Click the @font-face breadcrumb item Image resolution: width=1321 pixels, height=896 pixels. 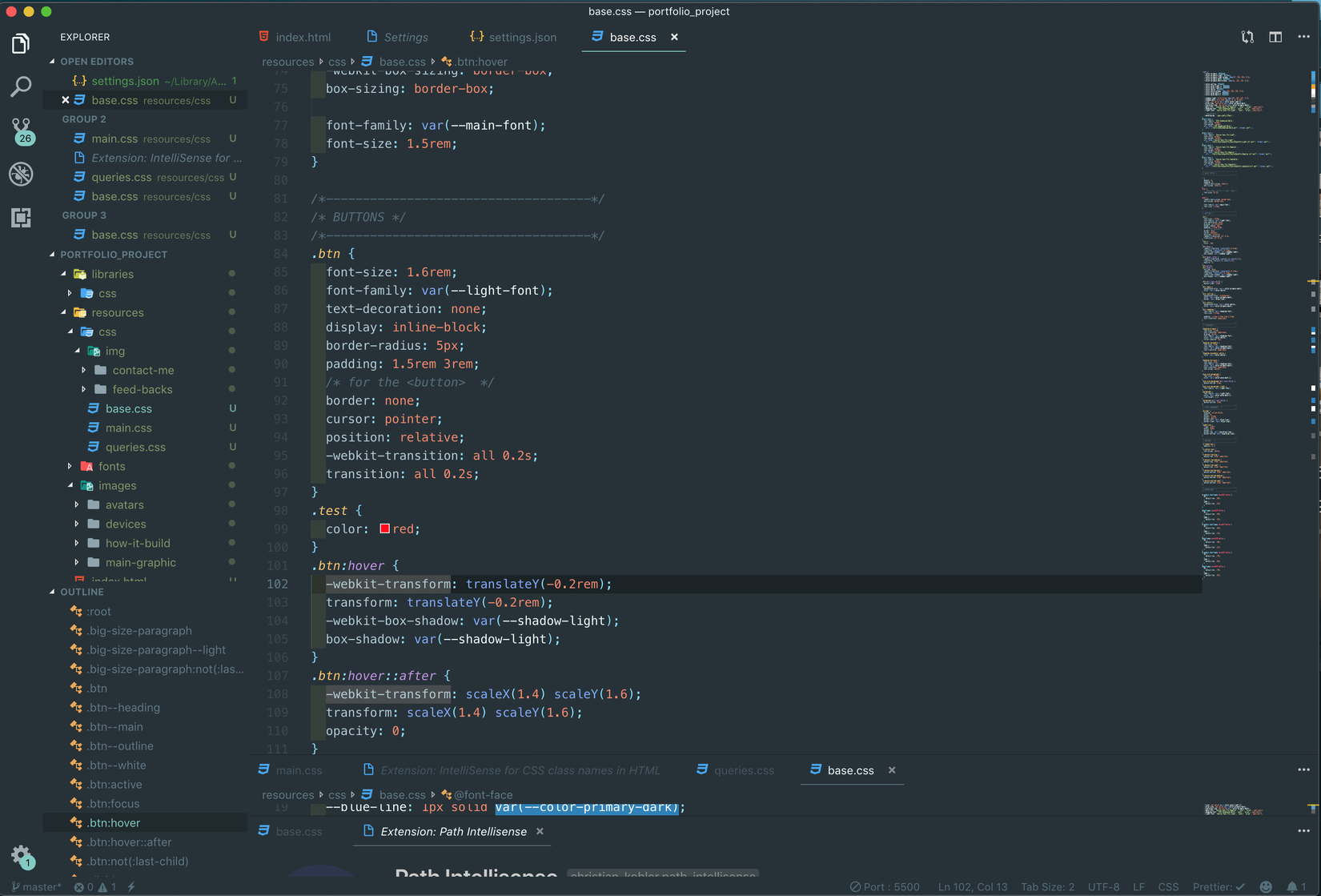476,795
